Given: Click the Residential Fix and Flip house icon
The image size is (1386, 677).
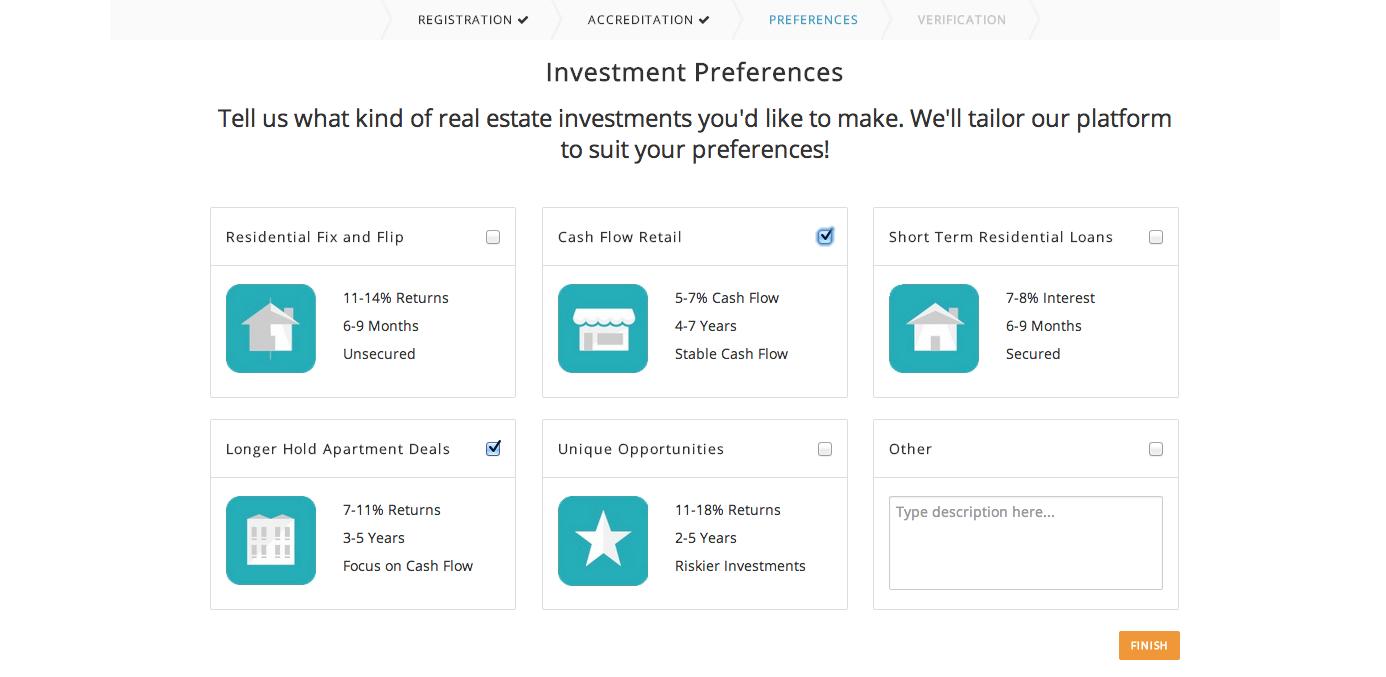Looking at the screenshot, I should click(x=271, y=328).
